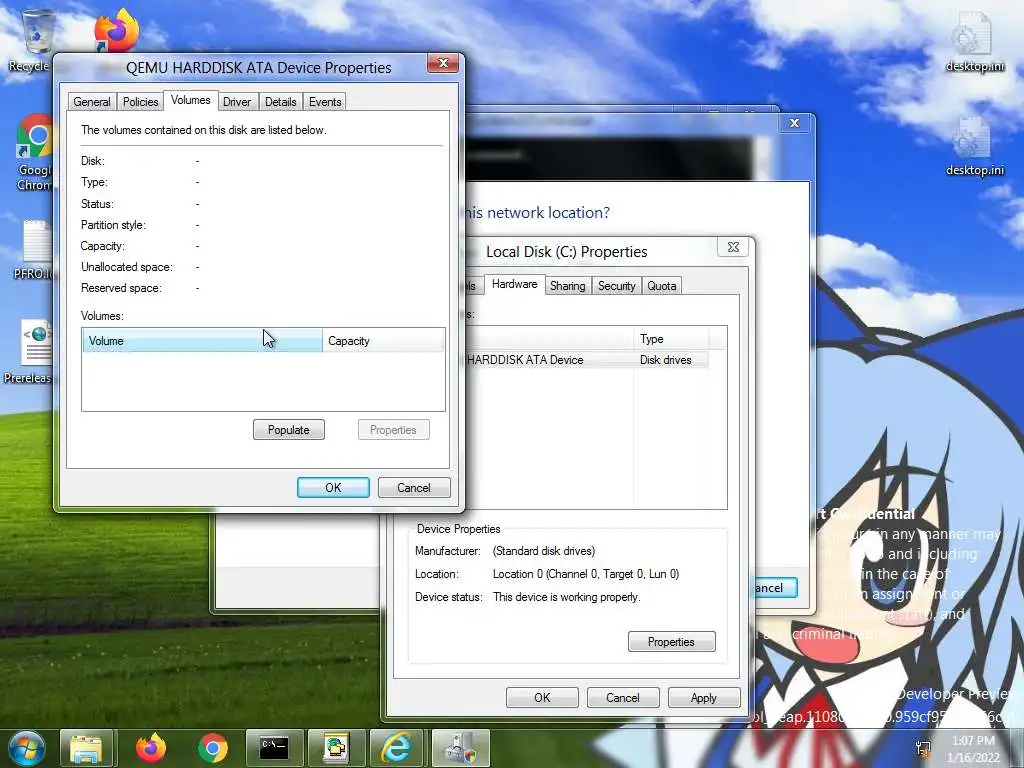Close the Local Disk (C:) Properties window
The width and height of the screenshot is (1024, 768).
[x=733, y=247]
